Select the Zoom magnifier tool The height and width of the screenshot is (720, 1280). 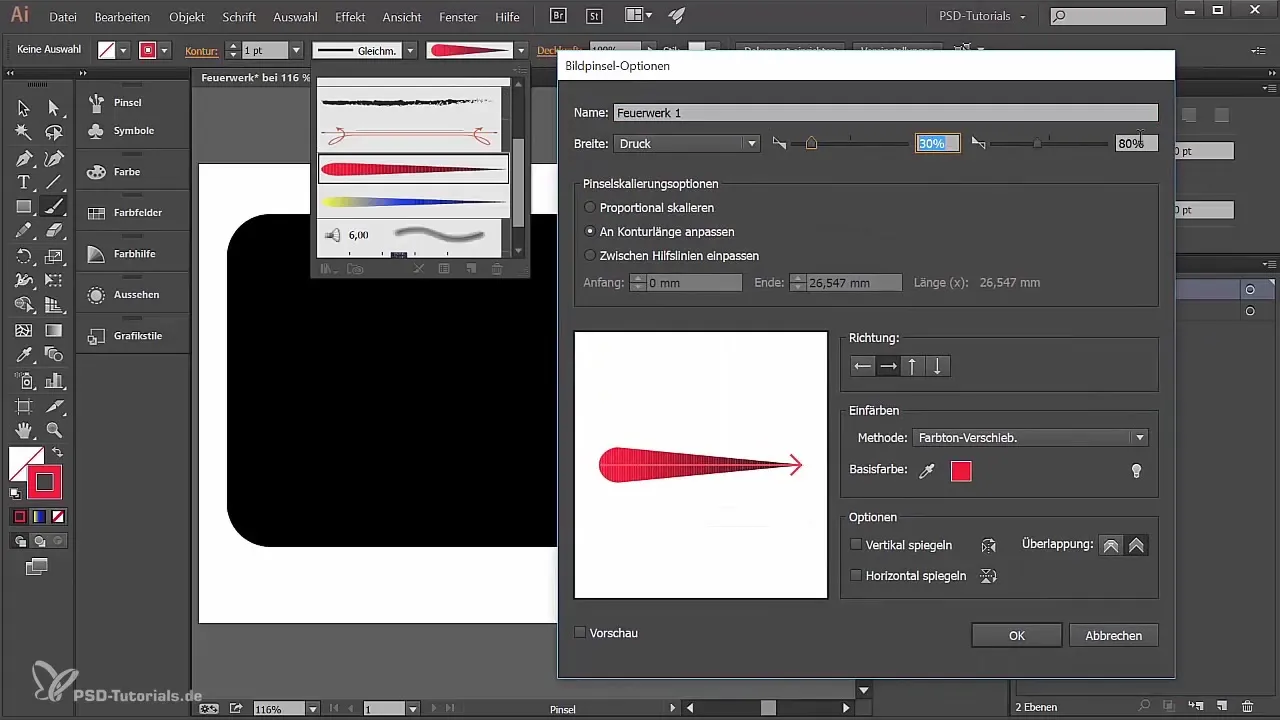pos(54,430)
